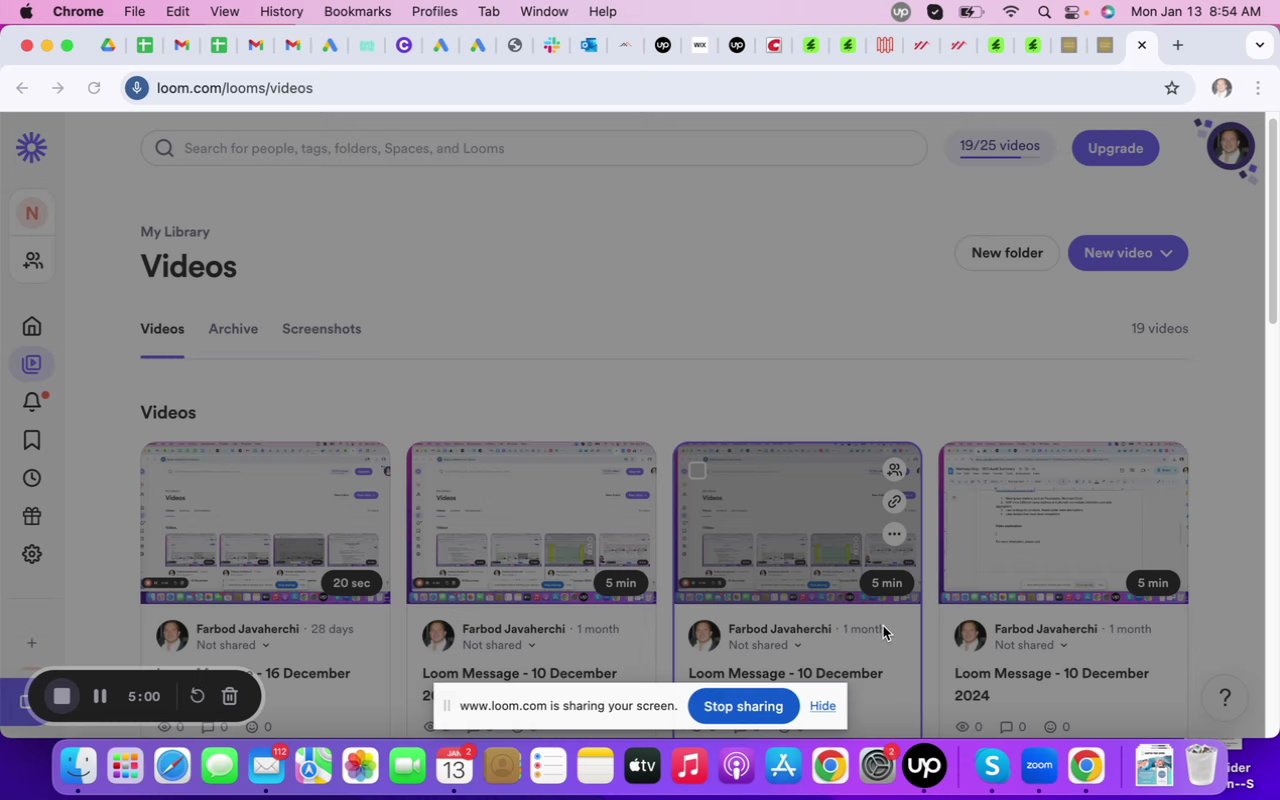
Task: Click the loom.com address bar
Action: click(x=640, y=88)
